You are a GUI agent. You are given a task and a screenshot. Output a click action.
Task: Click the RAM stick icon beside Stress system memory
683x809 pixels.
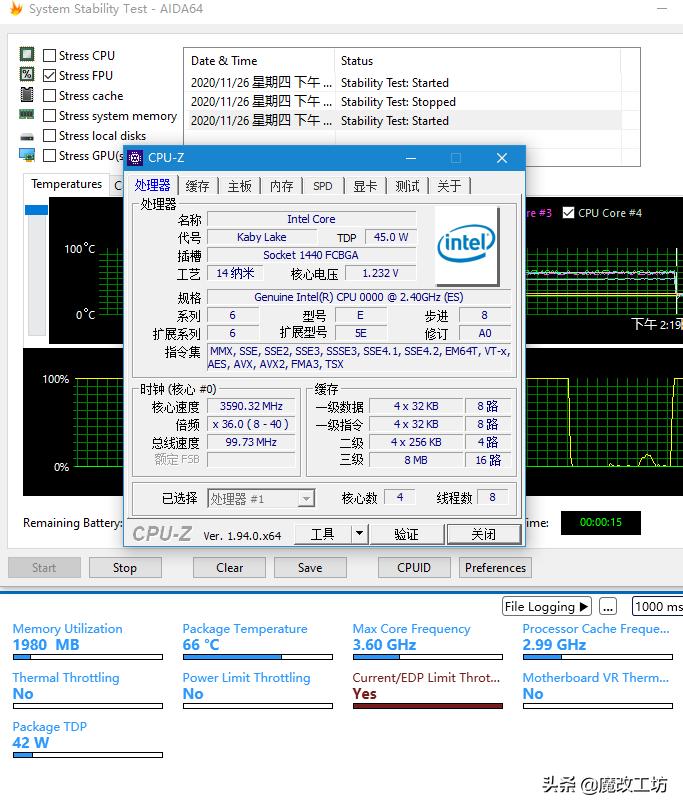pyautogui.click(x=27, y=115)
